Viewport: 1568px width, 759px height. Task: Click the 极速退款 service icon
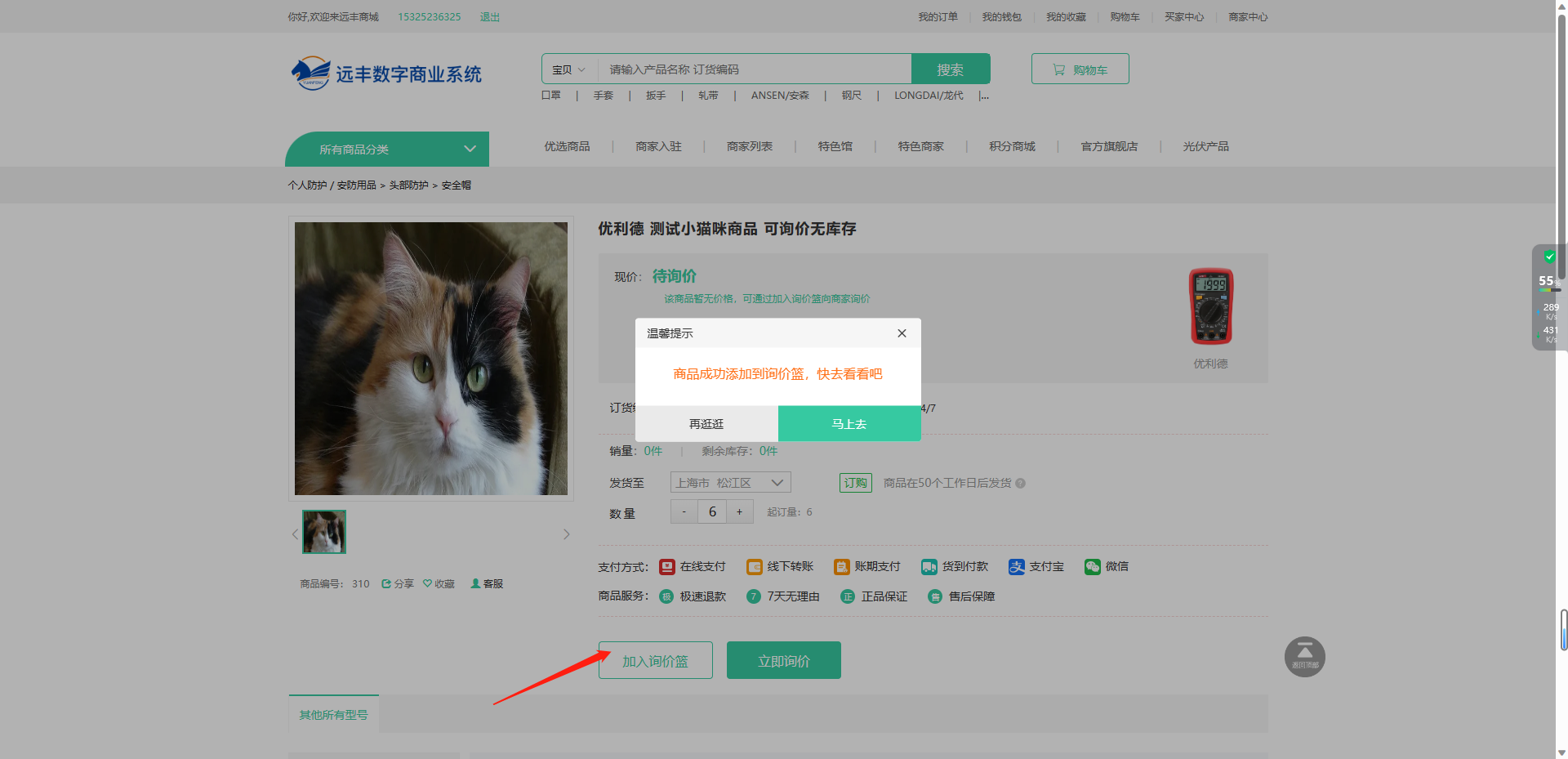(666, 597)
